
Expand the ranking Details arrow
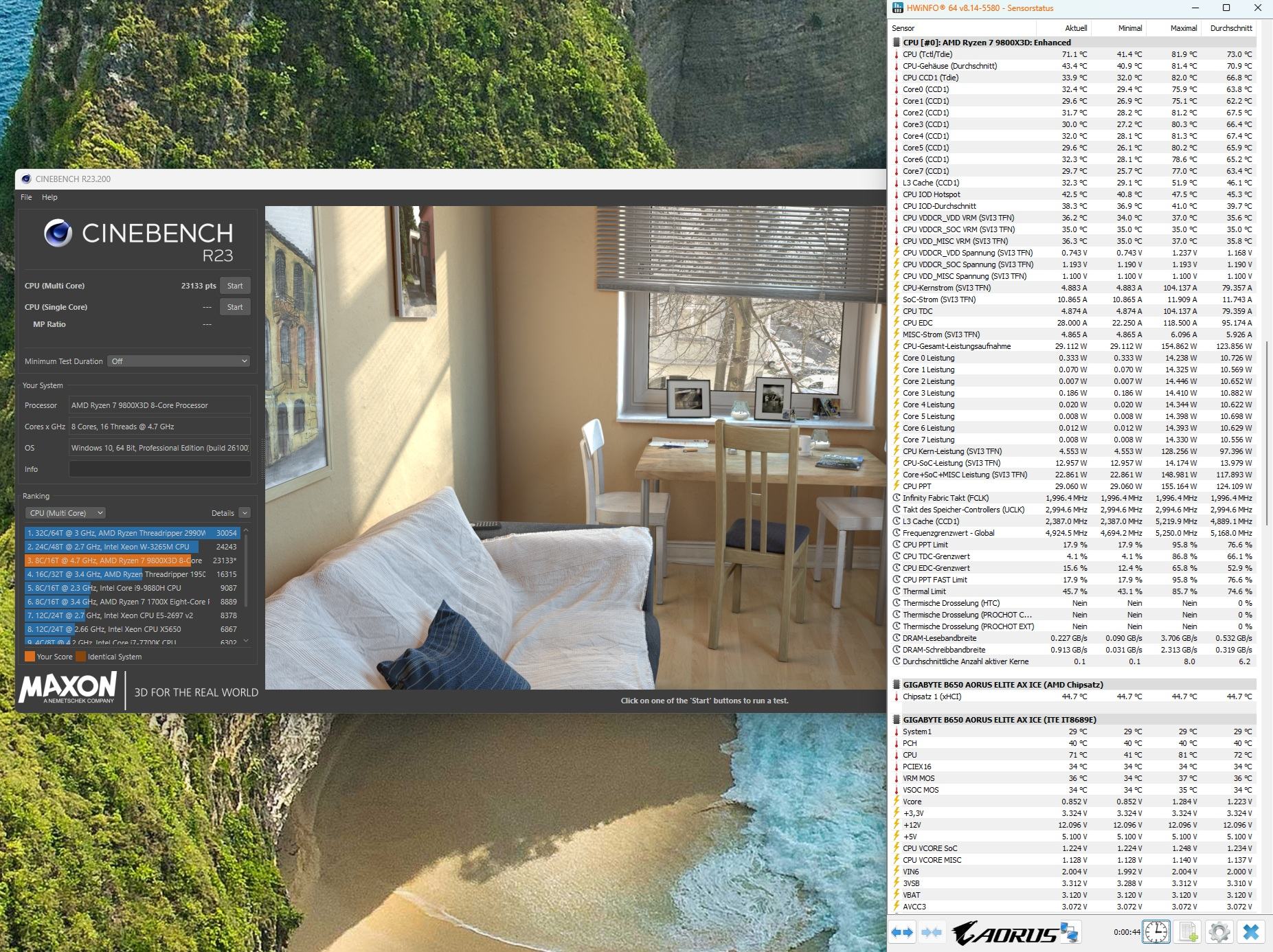pos(245,513)
